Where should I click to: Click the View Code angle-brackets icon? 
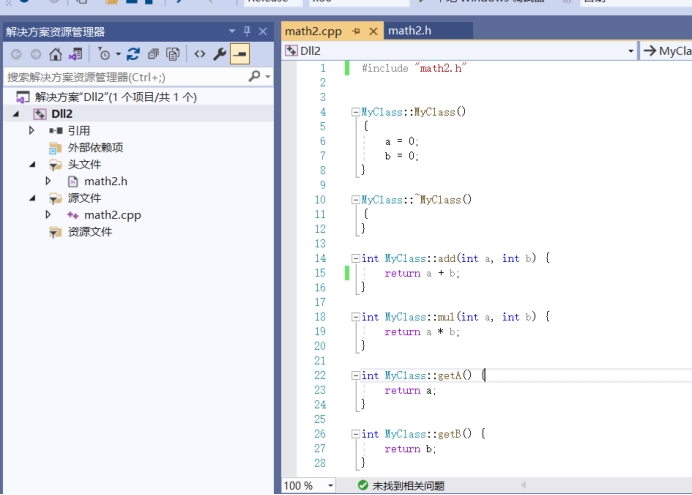[x=200, y=54]
